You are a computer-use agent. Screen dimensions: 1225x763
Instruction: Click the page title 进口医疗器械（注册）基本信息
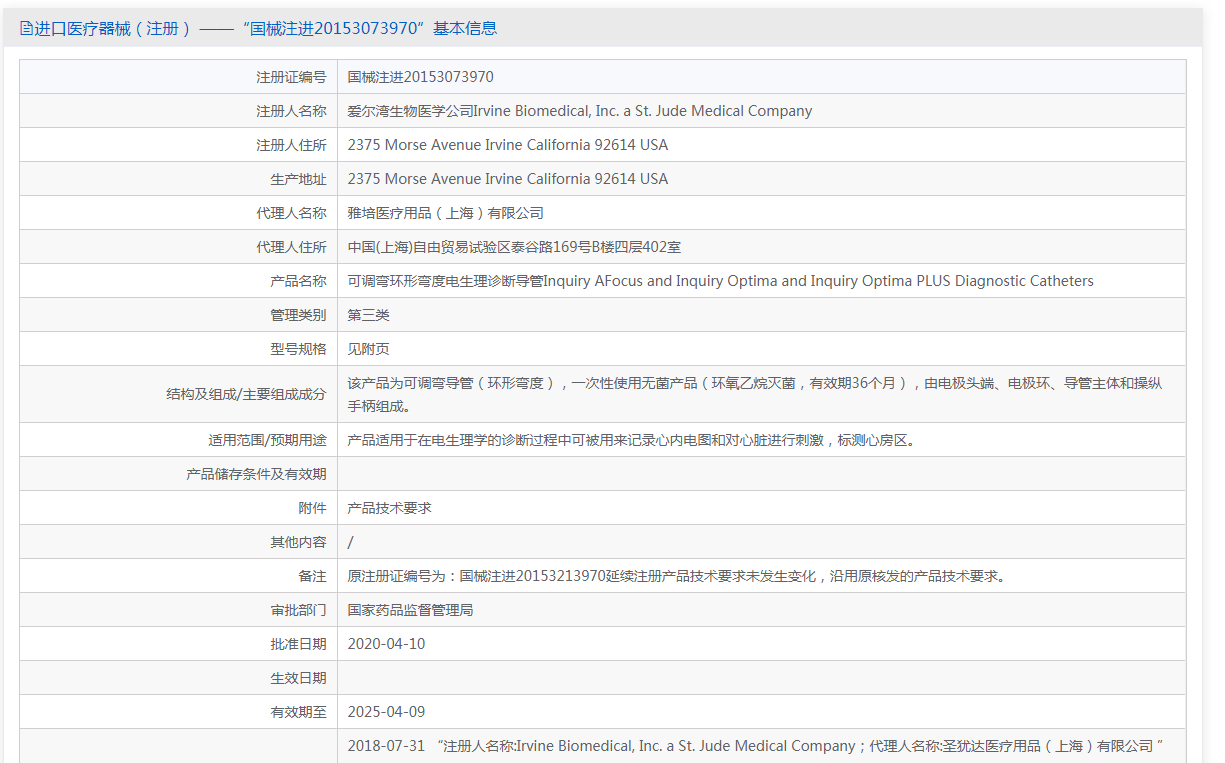tap(265, 28)
